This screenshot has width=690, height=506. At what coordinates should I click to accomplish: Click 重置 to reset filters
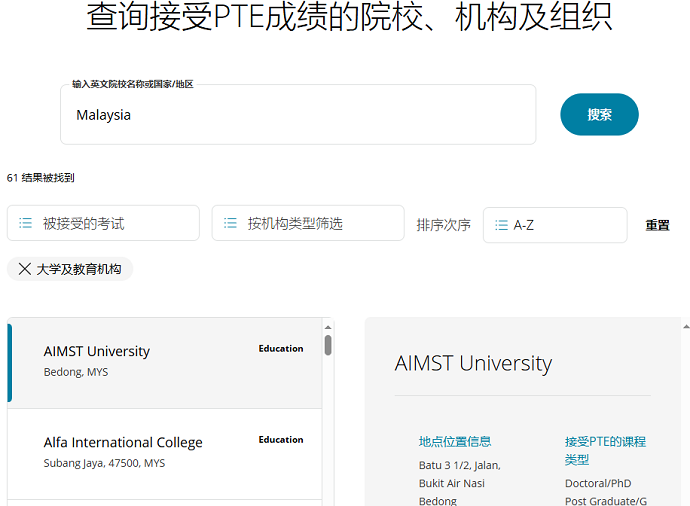[657, 225]
